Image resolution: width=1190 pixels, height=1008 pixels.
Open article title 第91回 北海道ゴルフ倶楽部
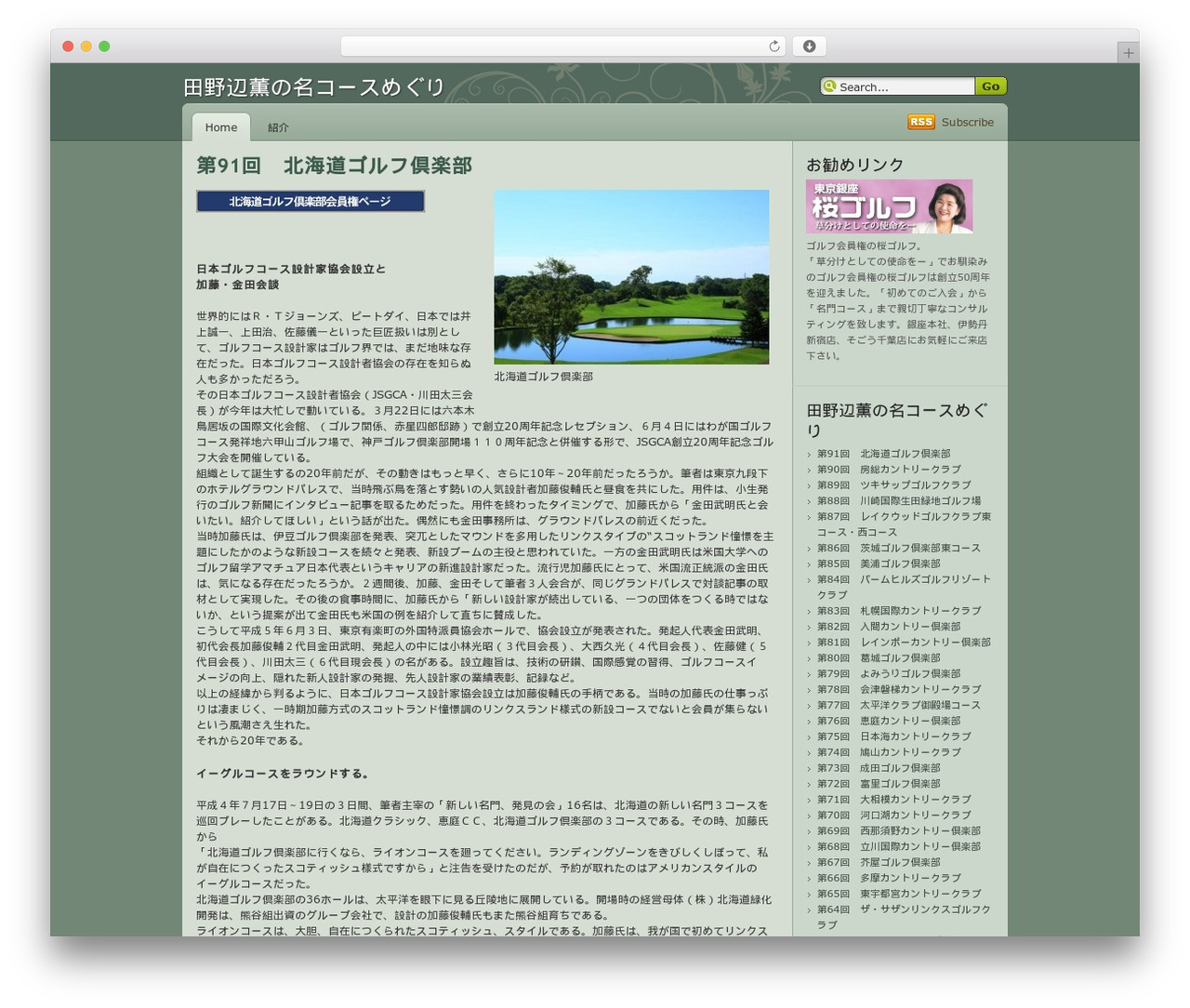pos(334,166)
